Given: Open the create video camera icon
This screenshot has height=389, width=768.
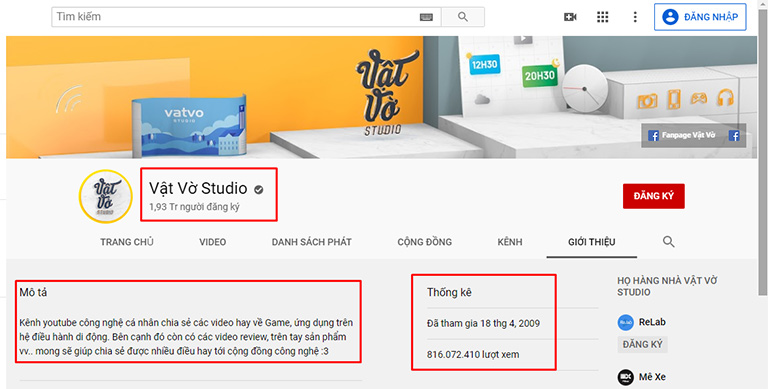Looking at the screenshot, I should point(570,17).
